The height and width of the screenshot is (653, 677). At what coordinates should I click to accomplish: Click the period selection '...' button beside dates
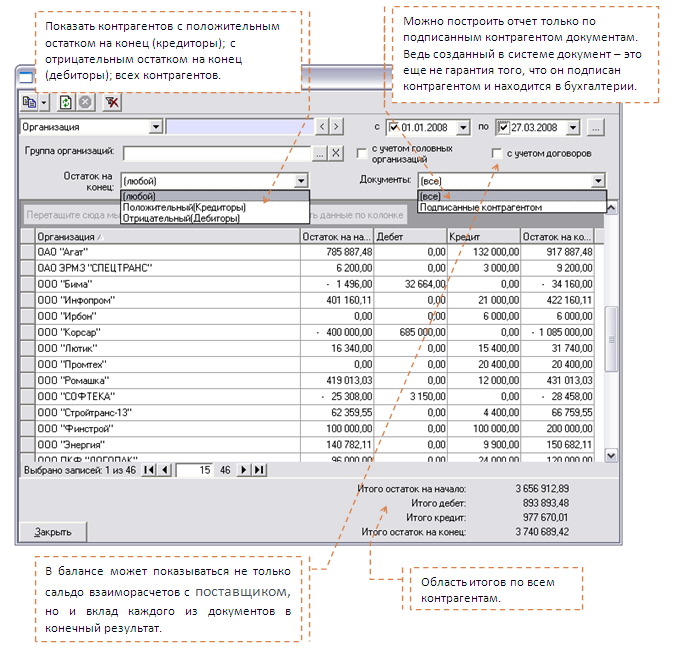click(596, 128)
